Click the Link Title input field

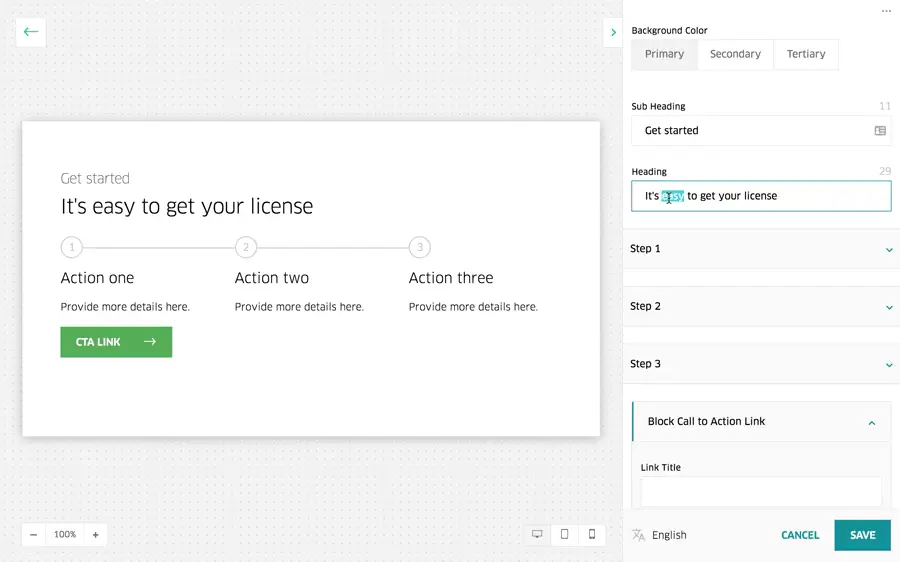pyautogui.click(x=761, y=491)
